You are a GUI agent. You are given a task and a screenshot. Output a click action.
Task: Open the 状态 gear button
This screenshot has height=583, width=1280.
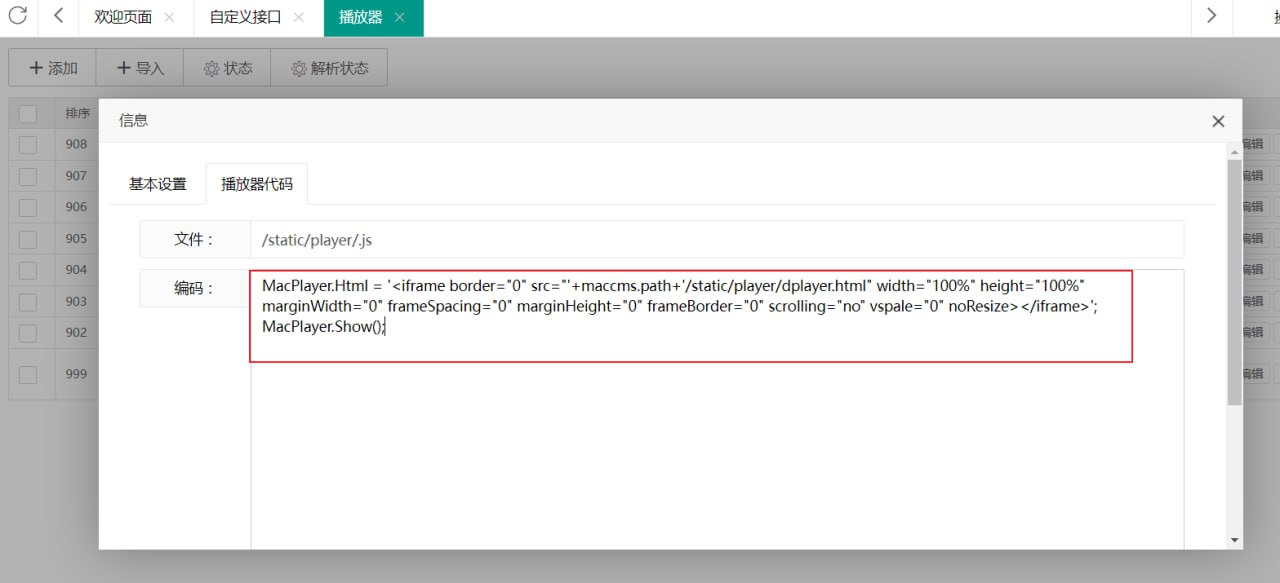tap(227, 68)
